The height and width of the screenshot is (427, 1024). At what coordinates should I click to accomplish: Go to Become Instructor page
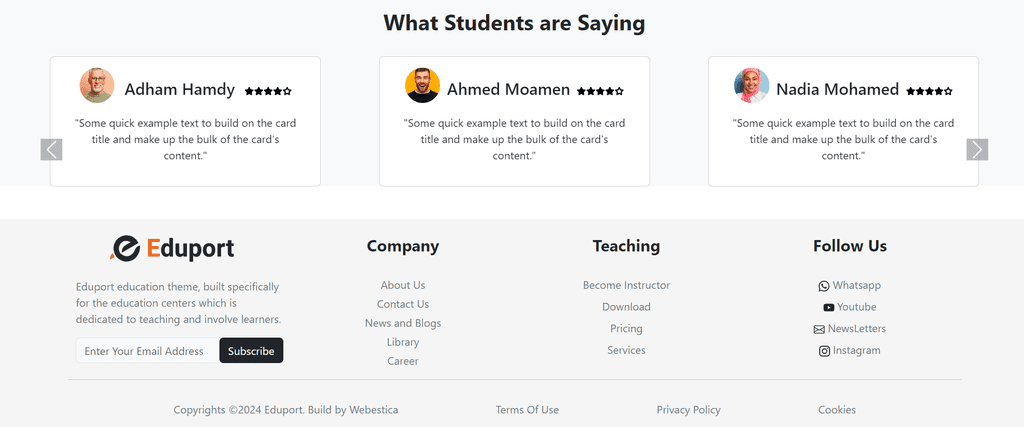pyautogui.click(x=626, y=285)
